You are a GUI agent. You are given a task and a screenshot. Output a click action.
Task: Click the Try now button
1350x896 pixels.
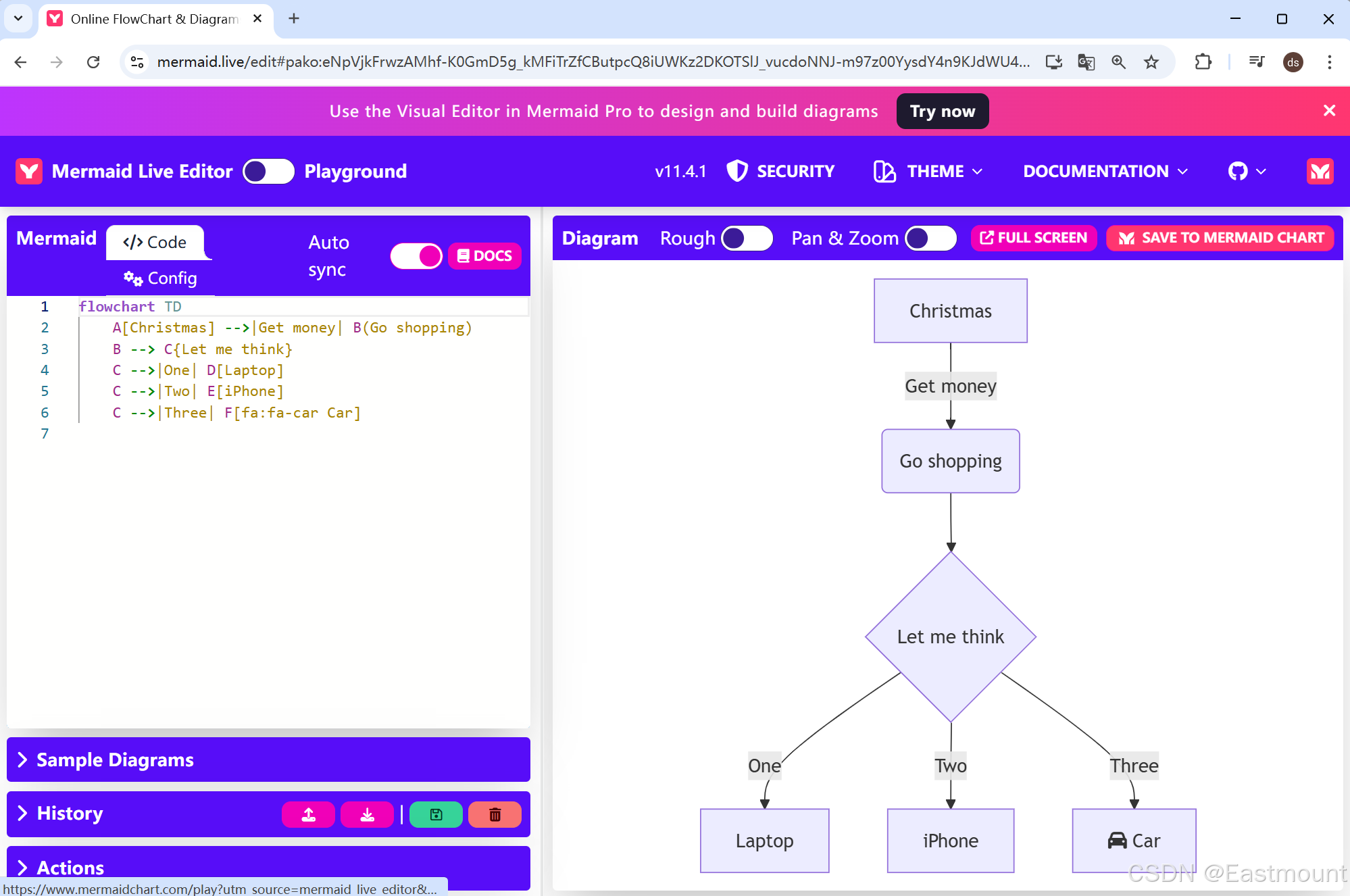pos(942,111)
